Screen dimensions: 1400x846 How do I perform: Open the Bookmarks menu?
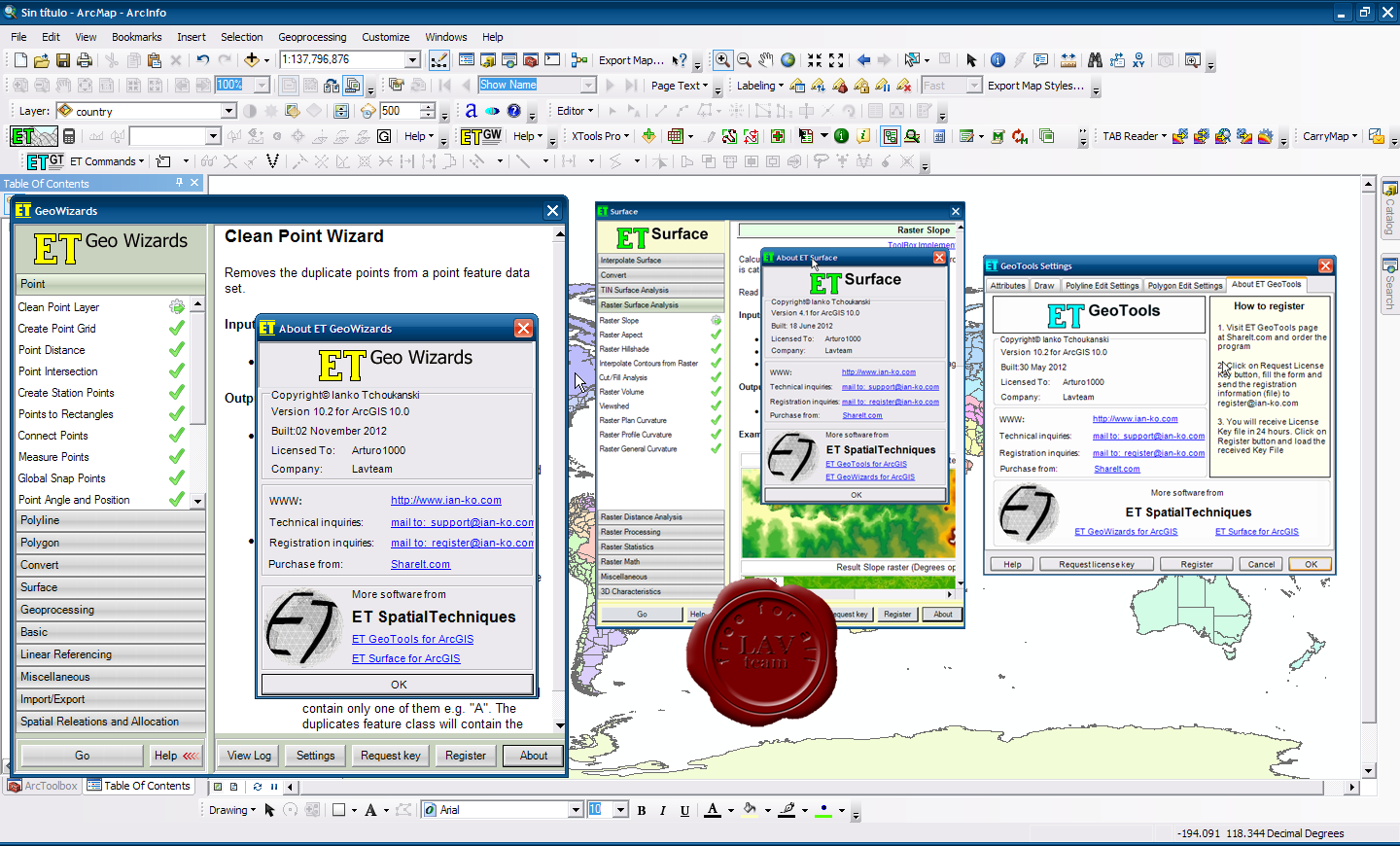pos(136,37)
